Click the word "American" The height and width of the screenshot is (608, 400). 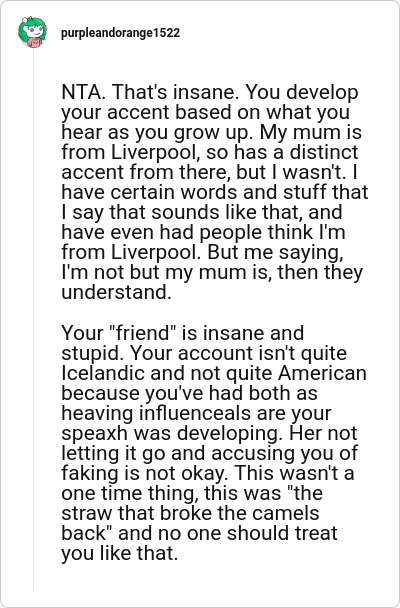(x=322, y=373)
